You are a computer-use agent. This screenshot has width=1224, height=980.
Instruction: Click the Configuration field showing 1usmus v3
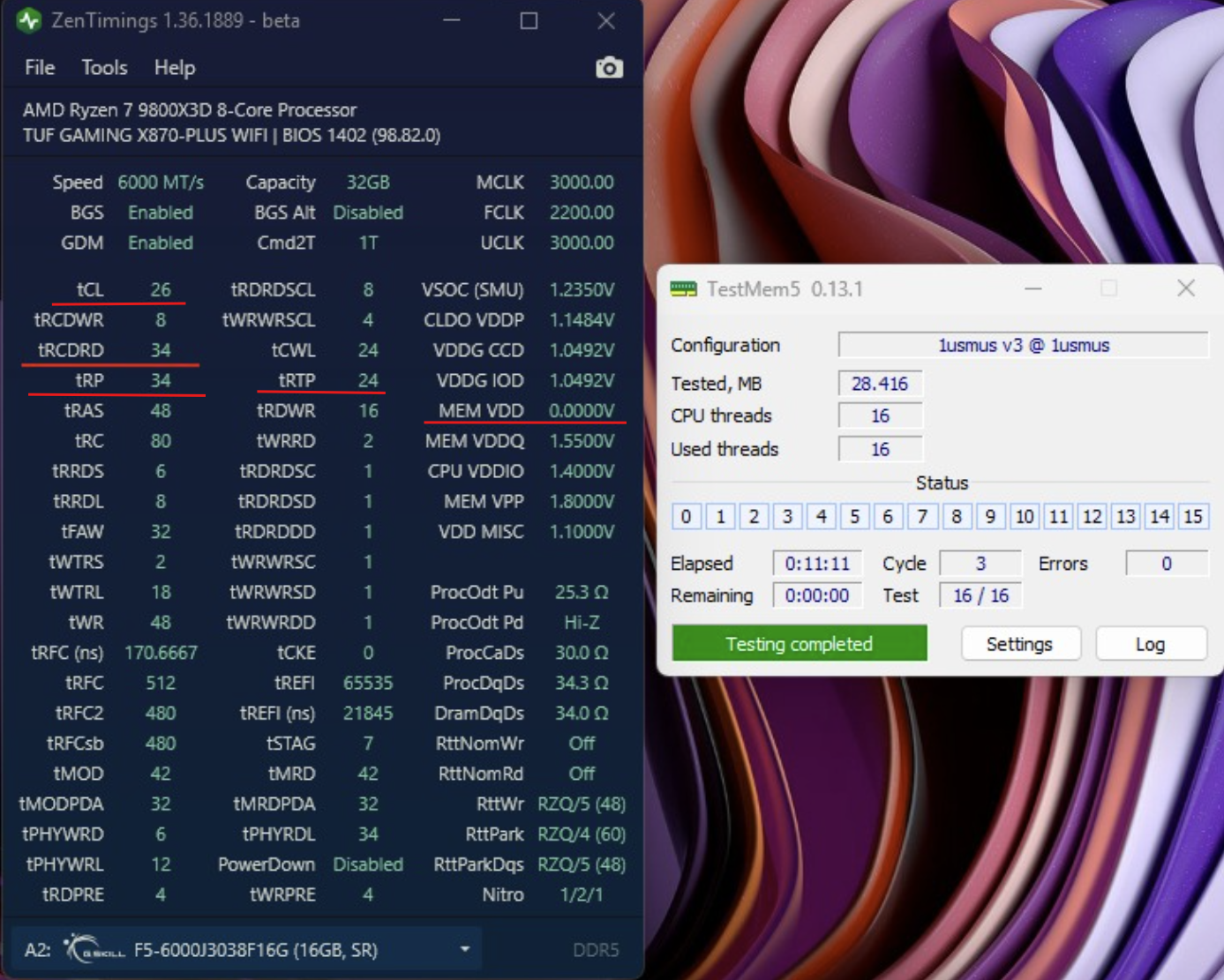pos(1023,345)
